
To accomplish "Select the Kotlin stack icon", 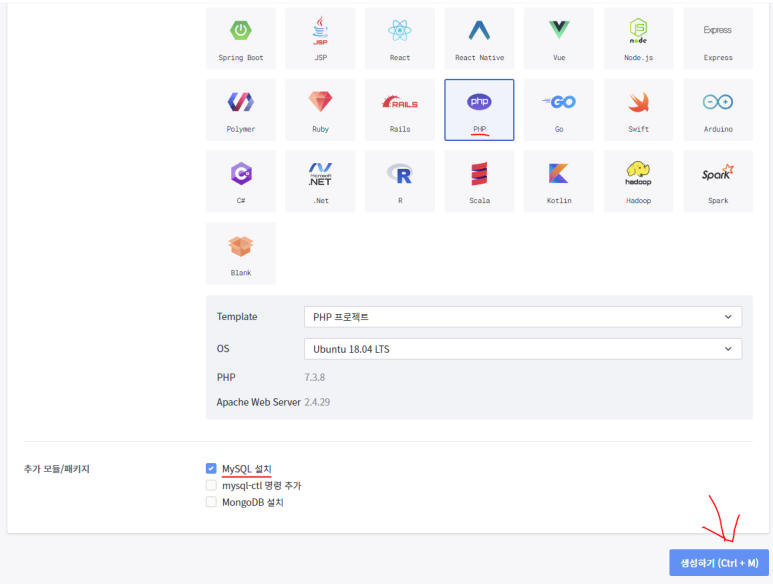I will point(559,173).
